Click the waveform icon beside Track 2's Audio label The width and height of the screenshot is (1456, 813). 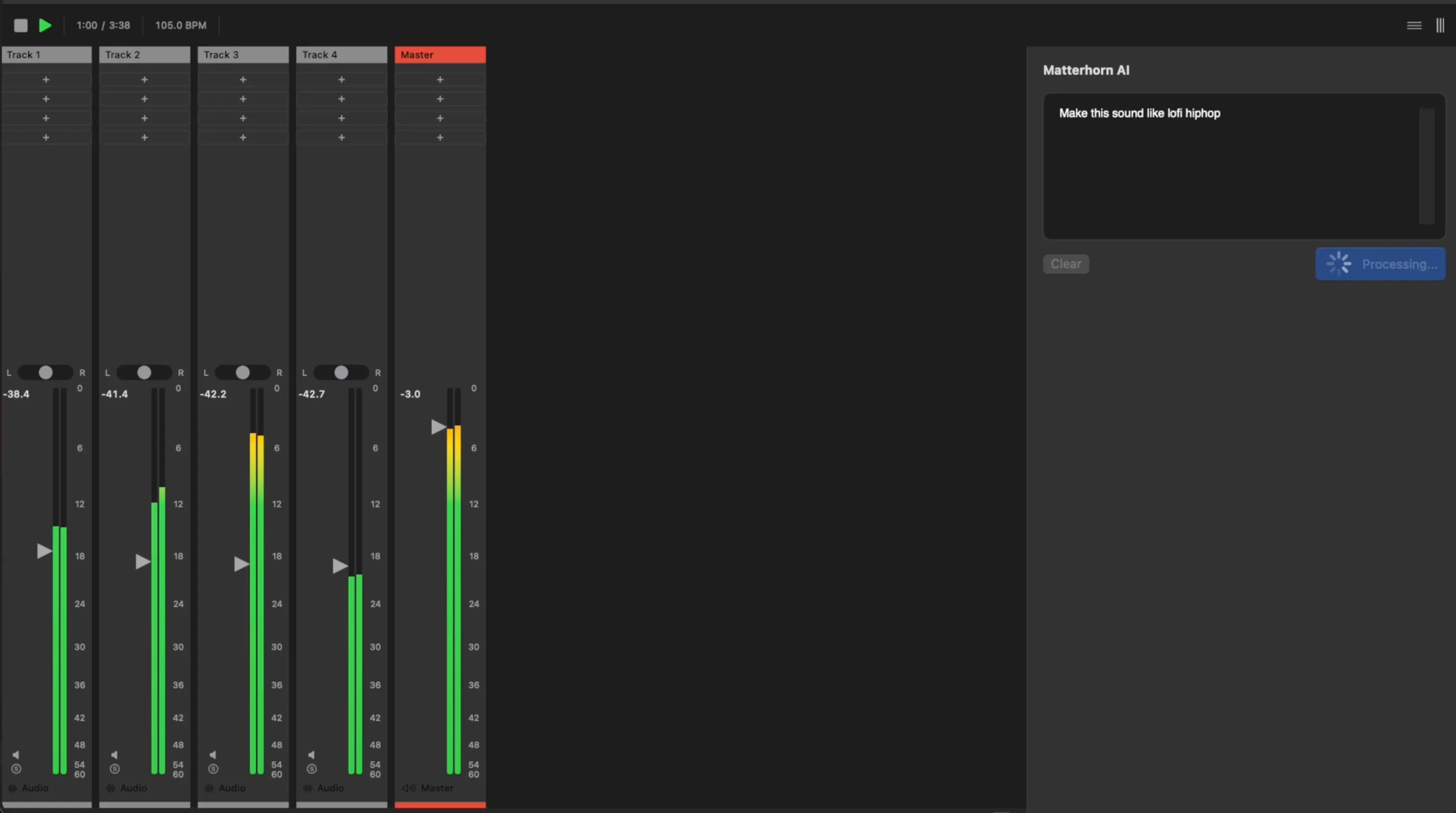click(111, 788)
